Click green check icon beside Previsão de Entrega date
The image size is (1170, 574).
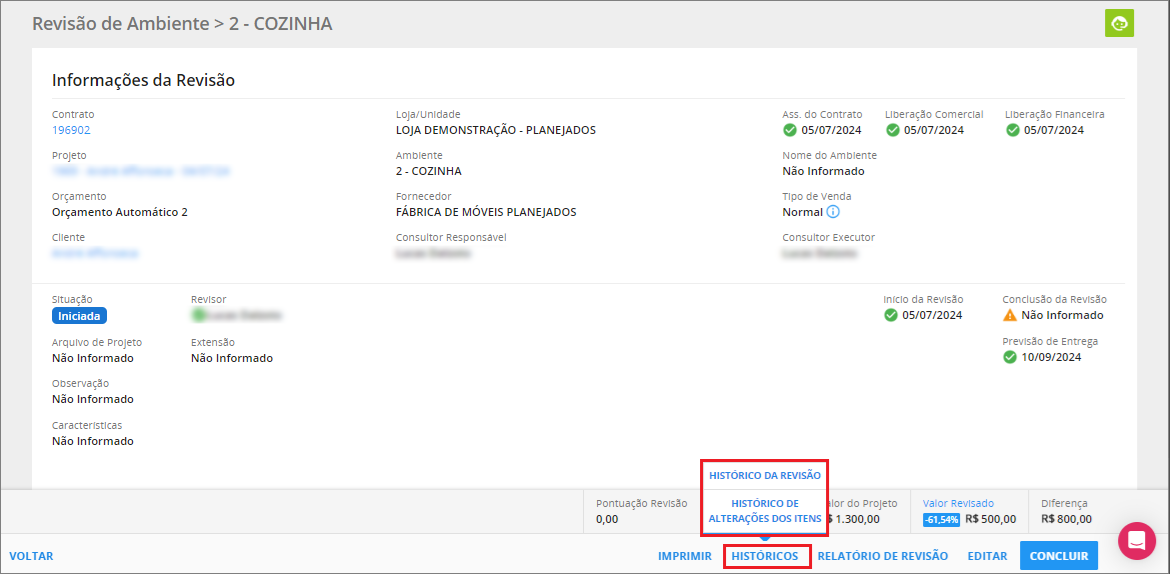tap(1010, 357)
